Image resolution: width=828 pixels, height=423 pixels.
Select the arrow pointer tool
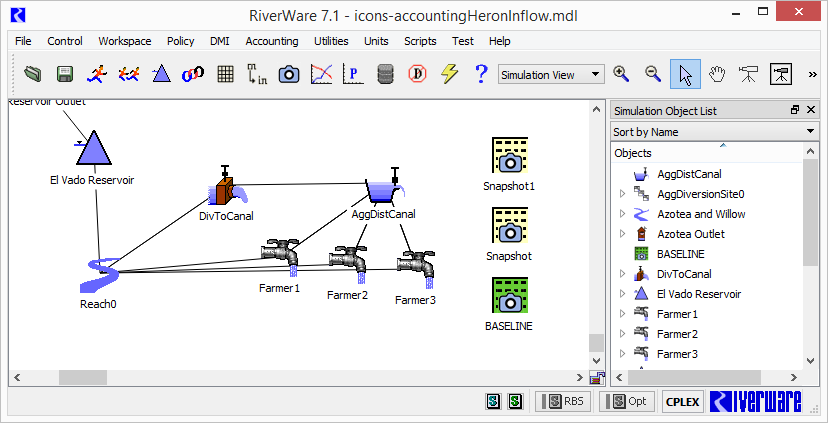click(685, 74)
